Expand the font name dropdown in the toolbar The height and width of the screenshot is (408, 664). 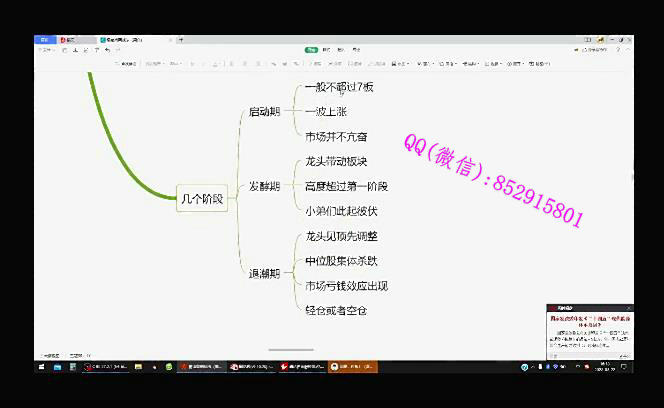(155, 63)
